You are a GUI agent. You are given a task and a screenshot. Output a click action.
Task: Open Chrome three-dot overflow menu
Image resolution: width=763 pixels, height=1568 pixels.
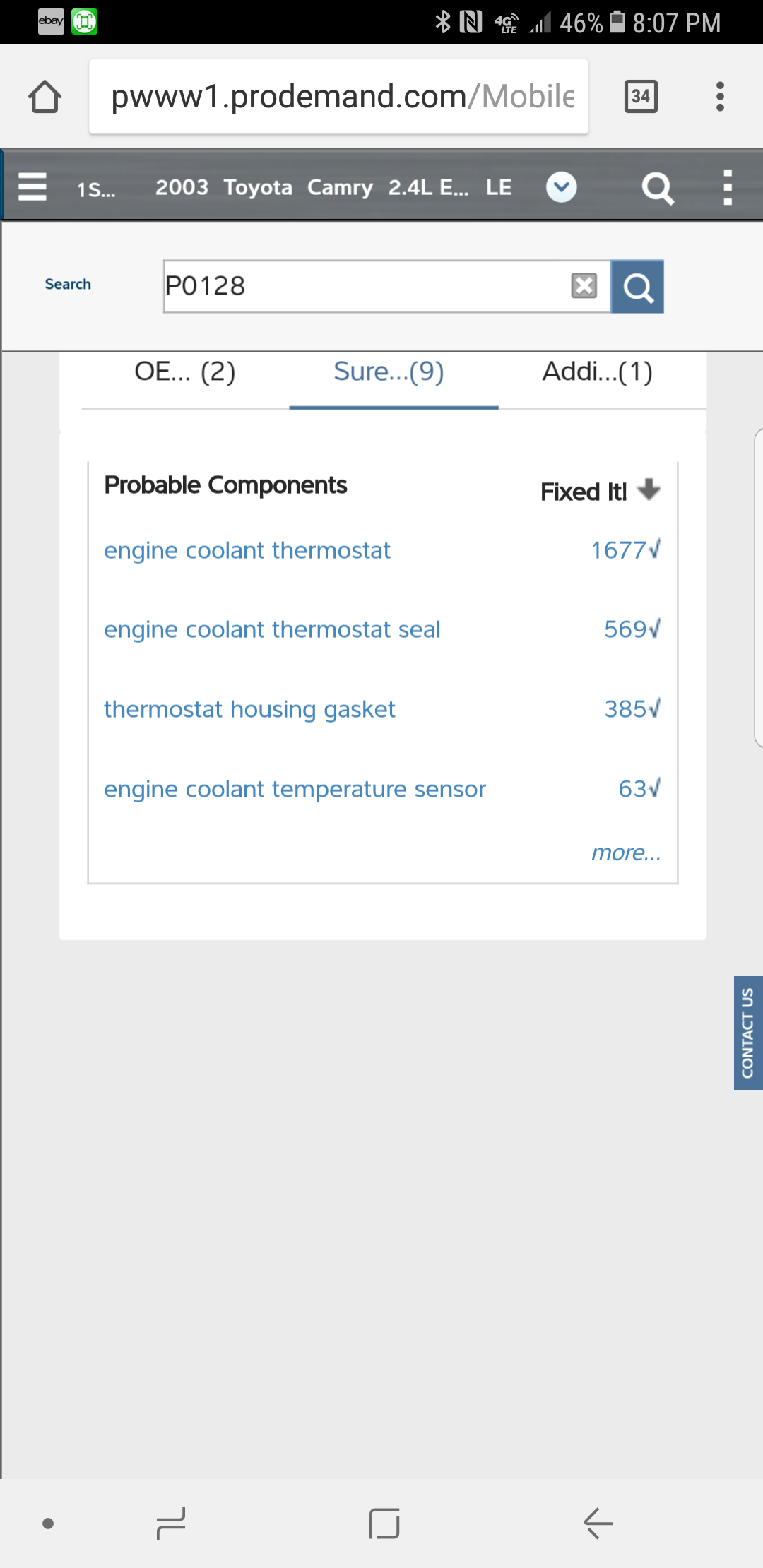720,96
